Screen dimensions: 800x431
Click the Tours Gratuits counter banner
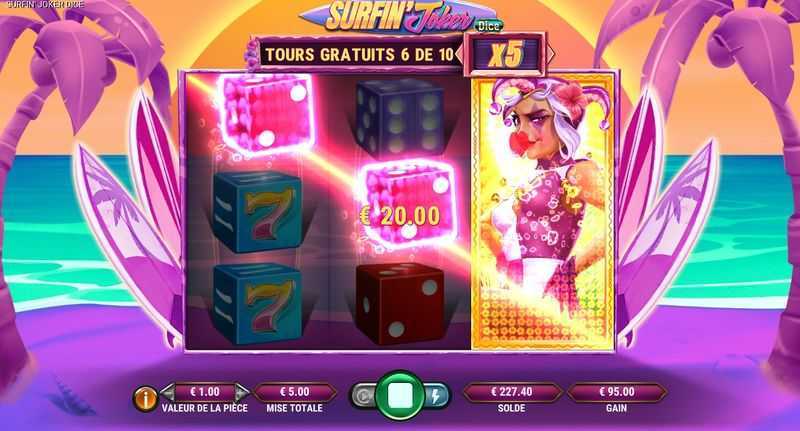(x=359, y=54)
